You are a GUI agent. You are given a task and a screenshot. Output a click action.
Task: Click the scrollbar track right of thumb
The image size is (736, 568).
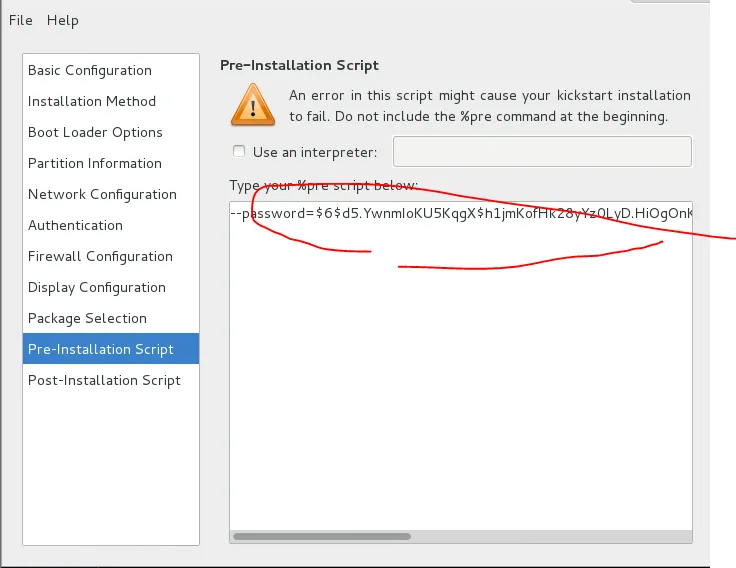coord(550,536)
